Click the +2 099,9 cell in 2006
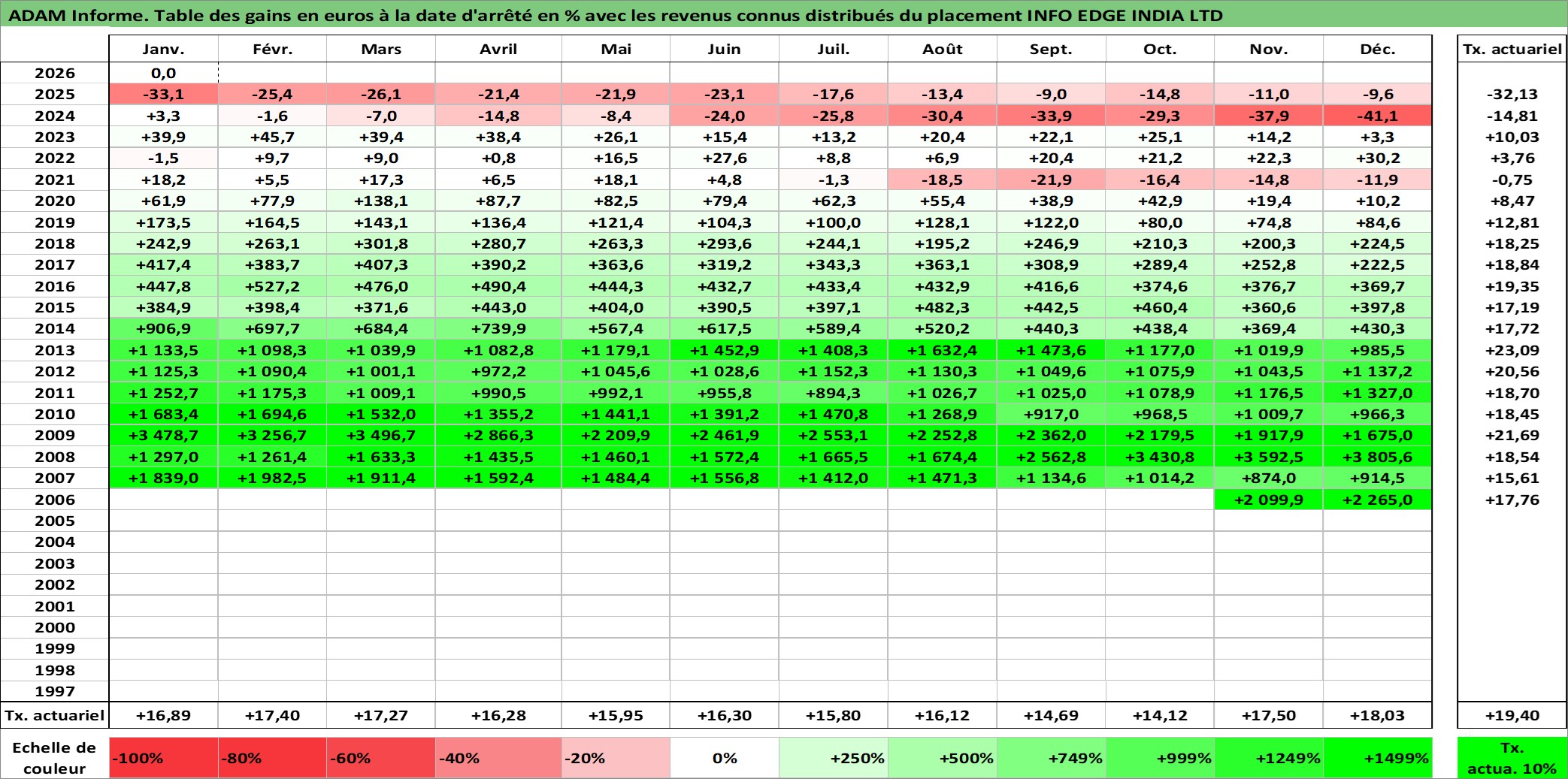The width and height of the screenshot is (1568, 779). pyautogui.click(x=1269, y=500)
